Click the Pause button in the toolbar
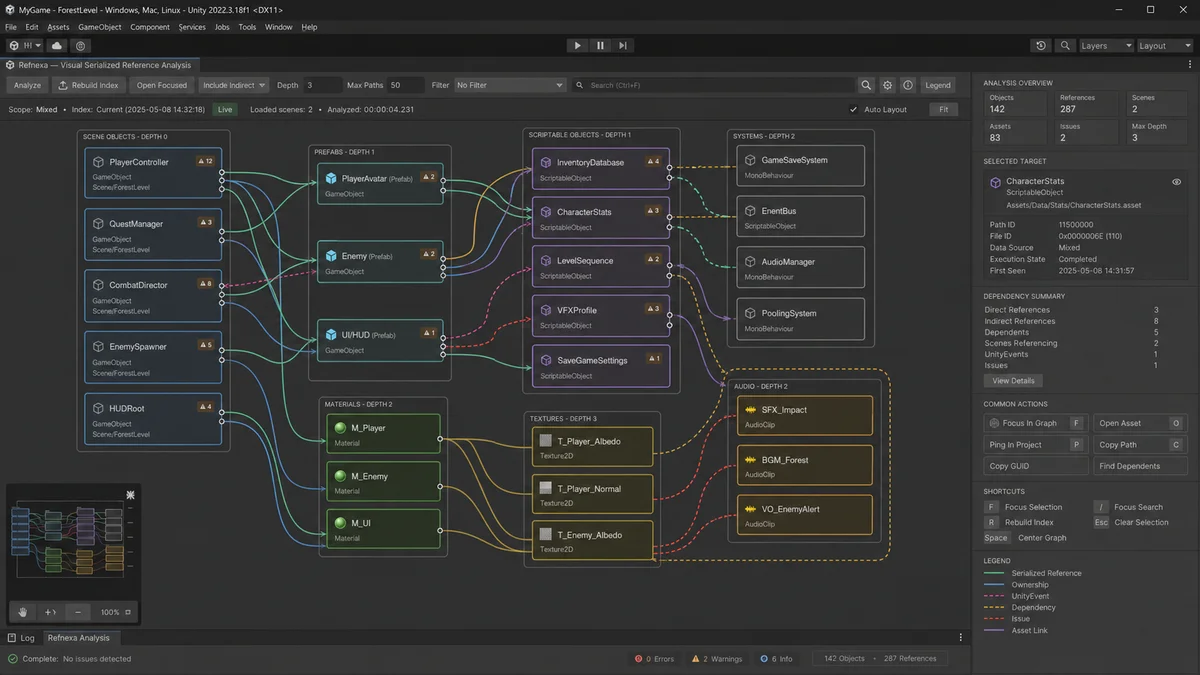 point(600,45)
